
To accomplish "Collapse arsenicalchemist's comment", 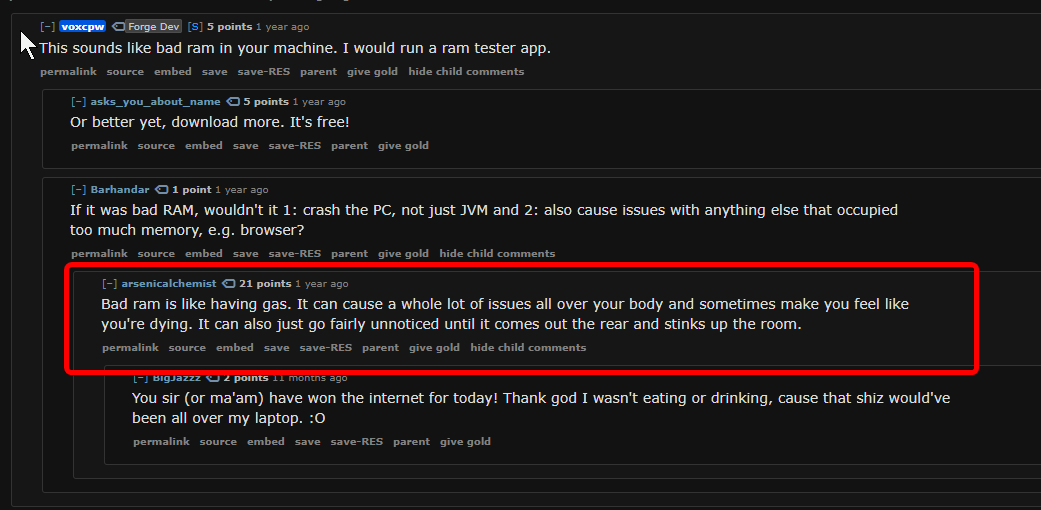I will tap(109, 284).
